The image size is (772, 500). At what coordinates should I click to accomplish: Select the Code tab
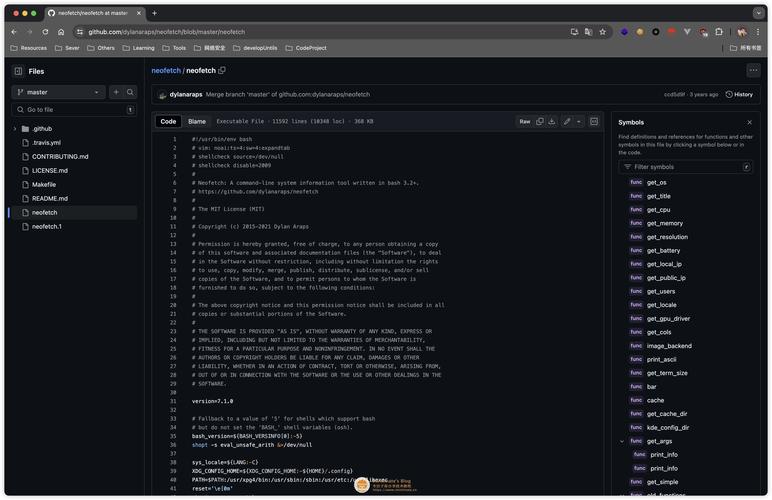pos(168,121)
